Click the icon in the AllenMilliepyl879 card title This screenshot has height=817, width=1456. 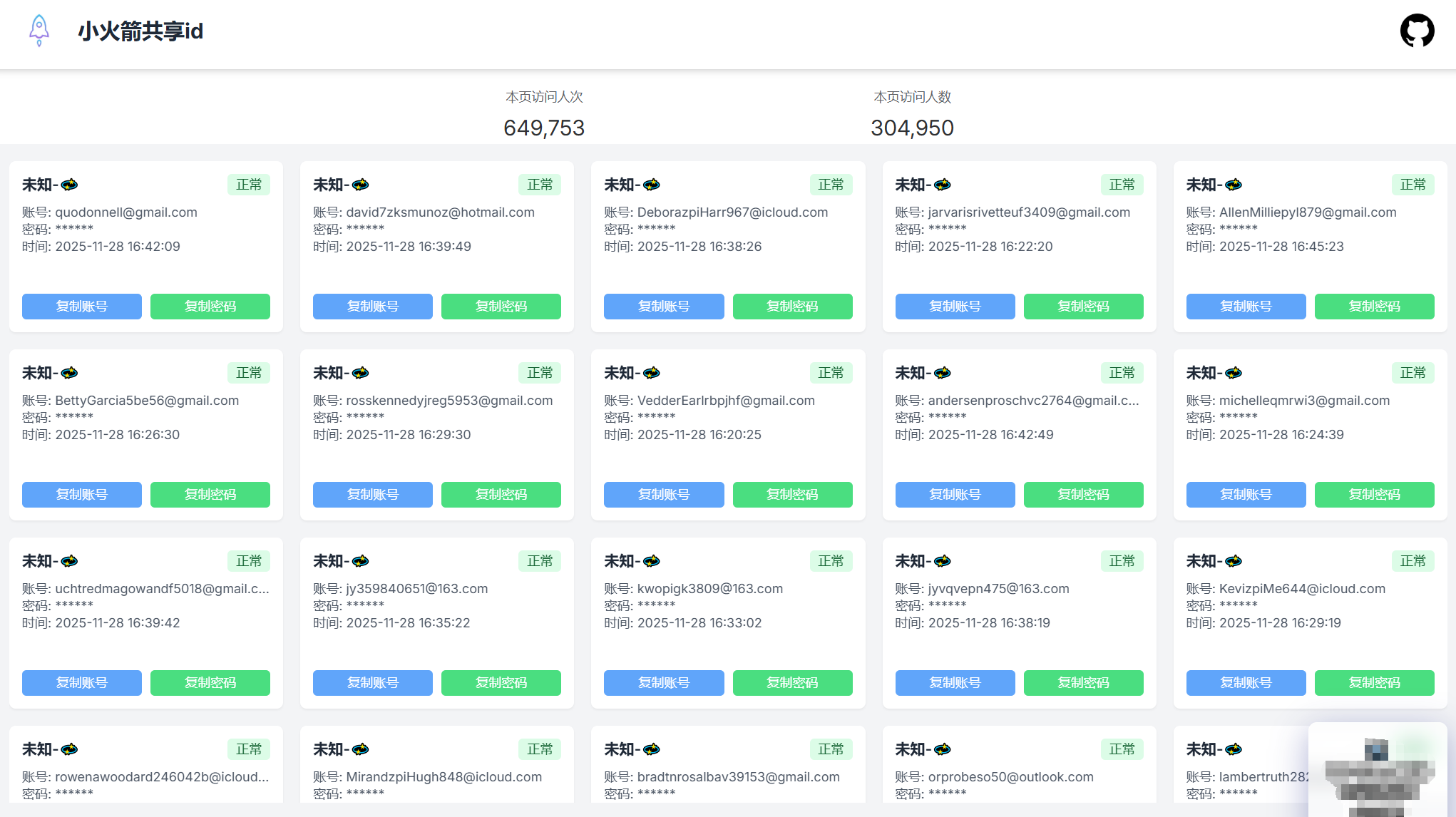(1233, 185)
